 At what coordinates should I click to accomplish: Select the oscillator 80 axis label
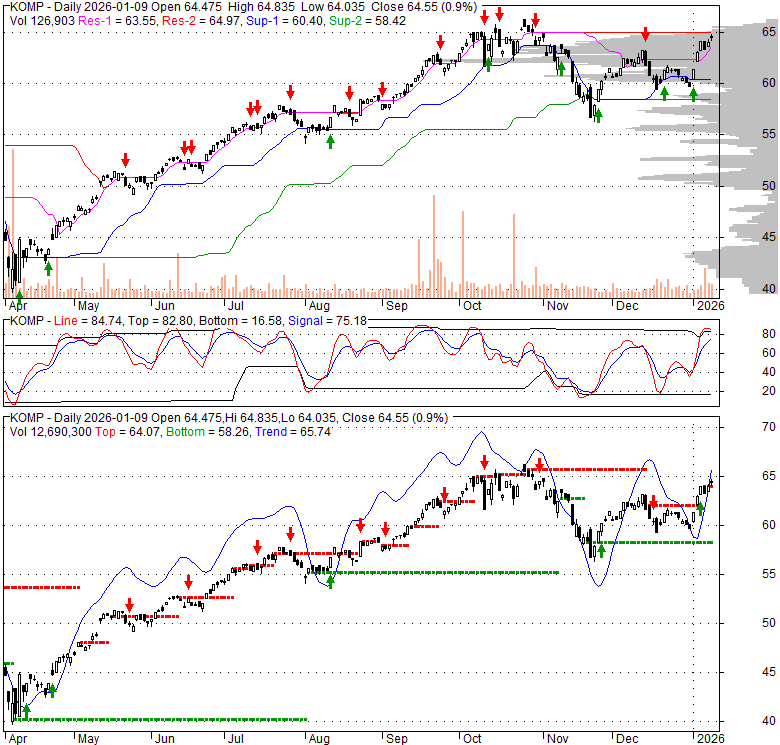click(769, 334)
